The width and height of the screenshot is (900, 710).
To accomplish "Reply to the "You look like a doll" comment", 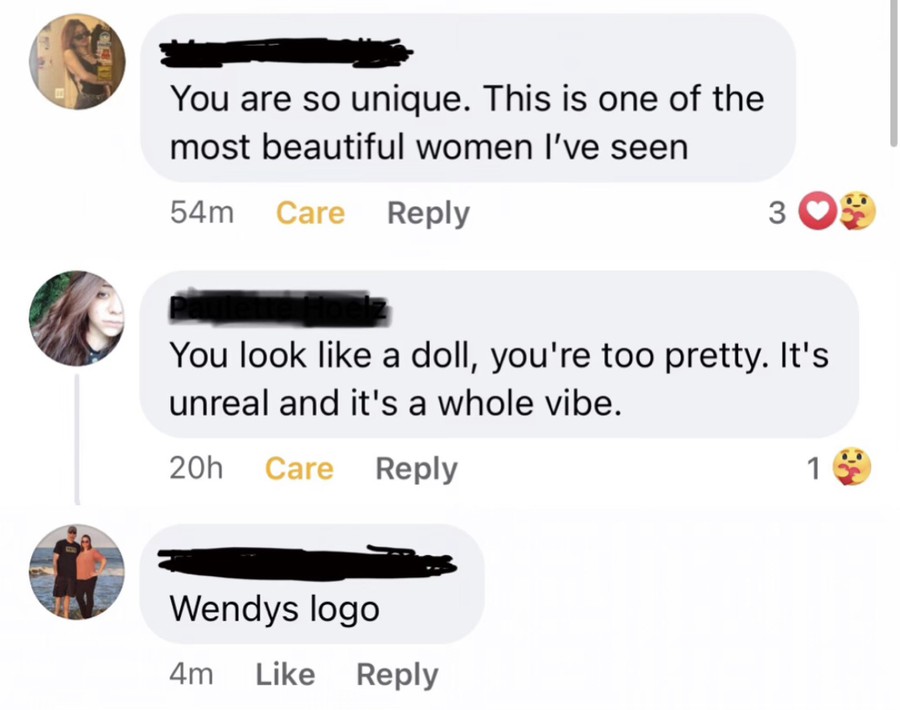I will [416, 468].
